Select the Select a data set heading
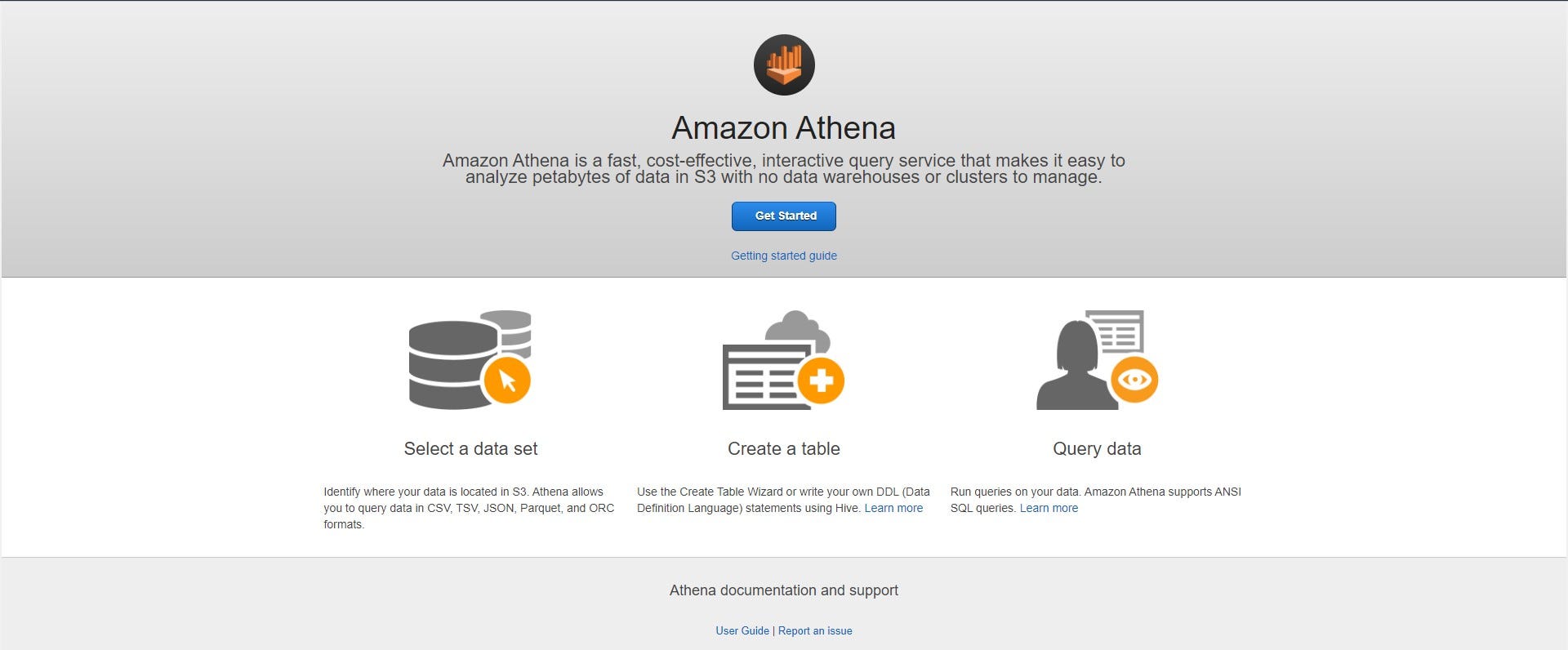The width and height of the screenshot is (1568, 650). [x=470, y=448]
